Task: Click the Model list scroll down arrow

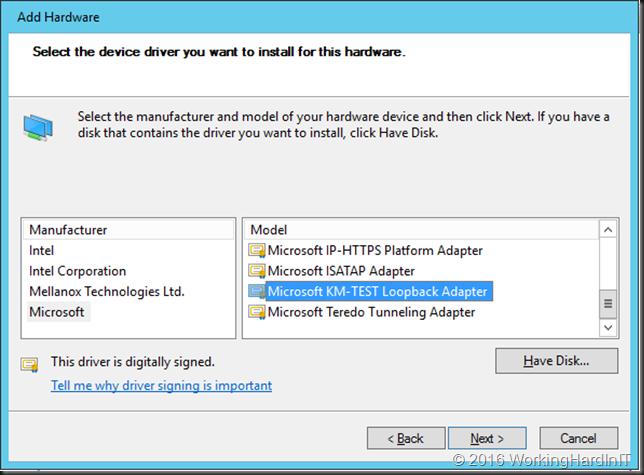Action: click(608, 328)
